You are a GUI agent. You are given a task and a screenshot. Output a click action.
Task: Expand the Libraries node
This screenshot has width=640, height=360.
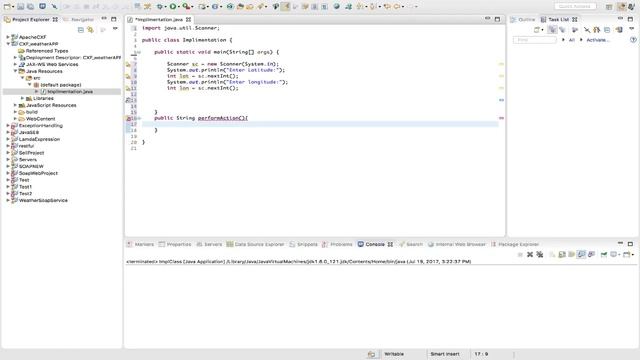point(22,98)
